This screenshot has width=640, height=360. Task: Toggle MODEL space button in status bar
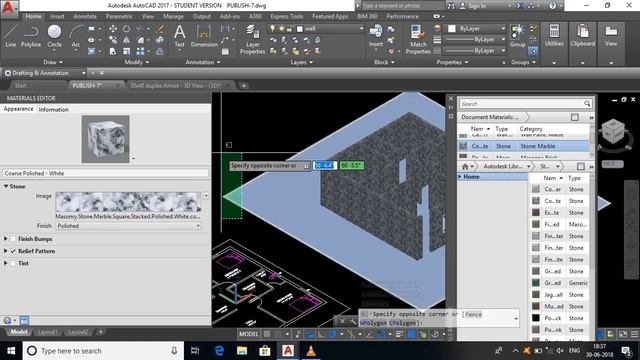[249, 334]
